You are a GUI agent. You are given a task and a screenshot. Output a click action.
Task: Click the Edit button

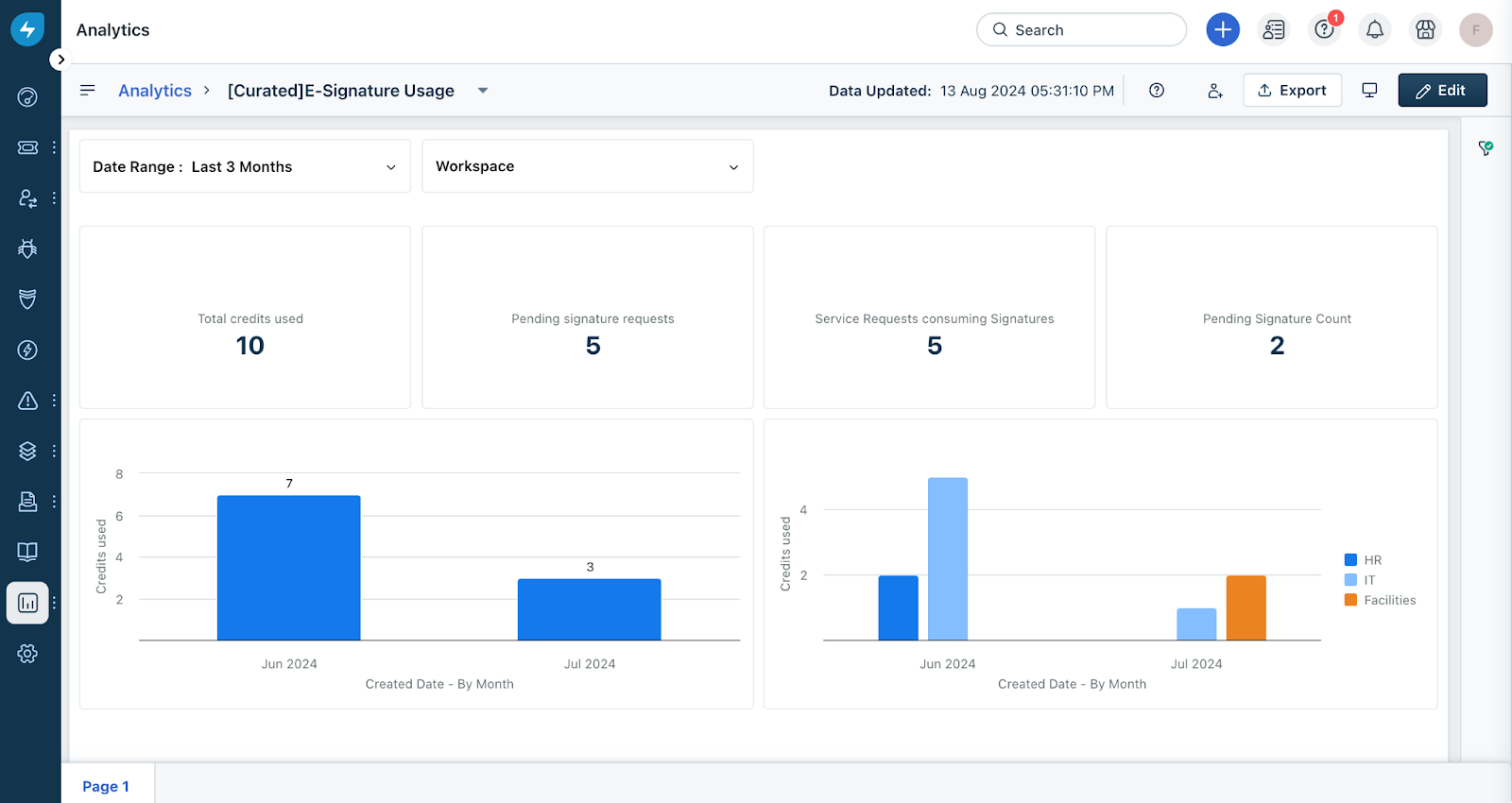pos(1442,90)
